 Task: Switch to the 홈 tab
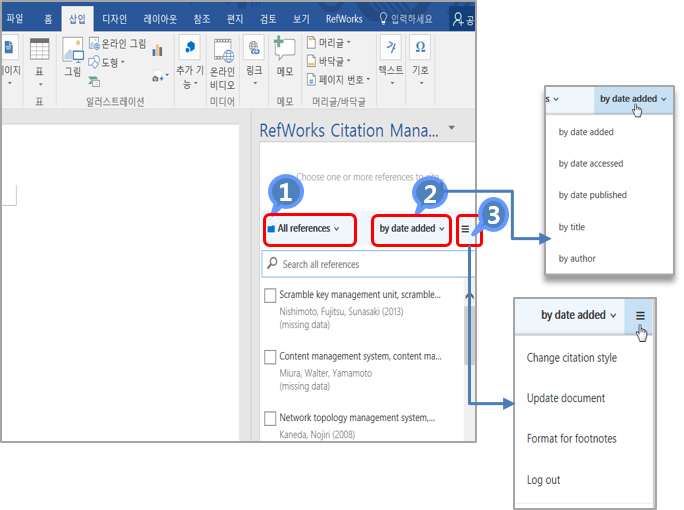click(x=48, y=19)
